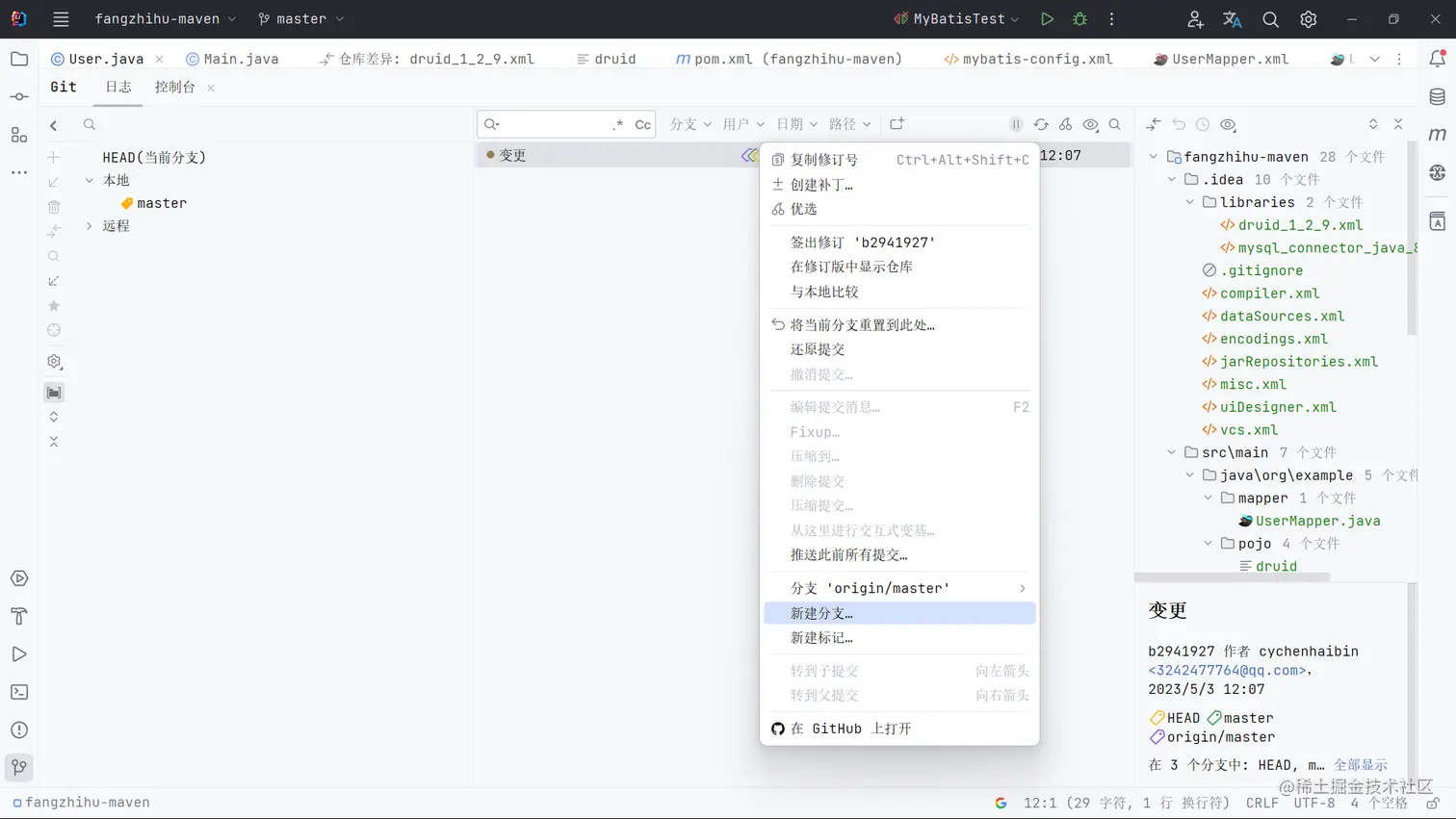Collapse all branches in the branches tree
The image size is (1456, 819).
point(54,442)
